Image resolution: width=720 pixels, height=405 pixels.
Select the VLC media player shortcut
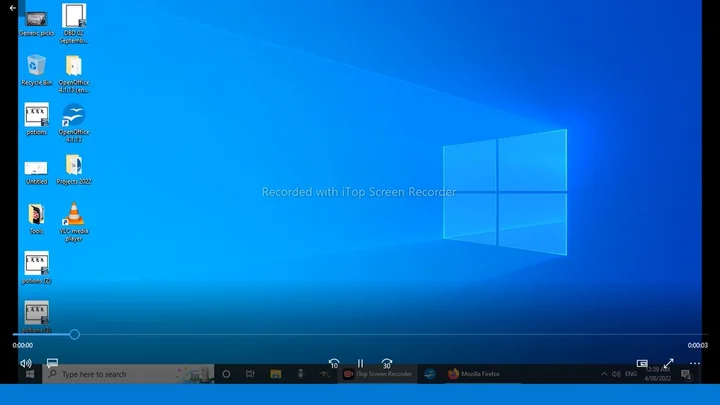tap(73, 218)
